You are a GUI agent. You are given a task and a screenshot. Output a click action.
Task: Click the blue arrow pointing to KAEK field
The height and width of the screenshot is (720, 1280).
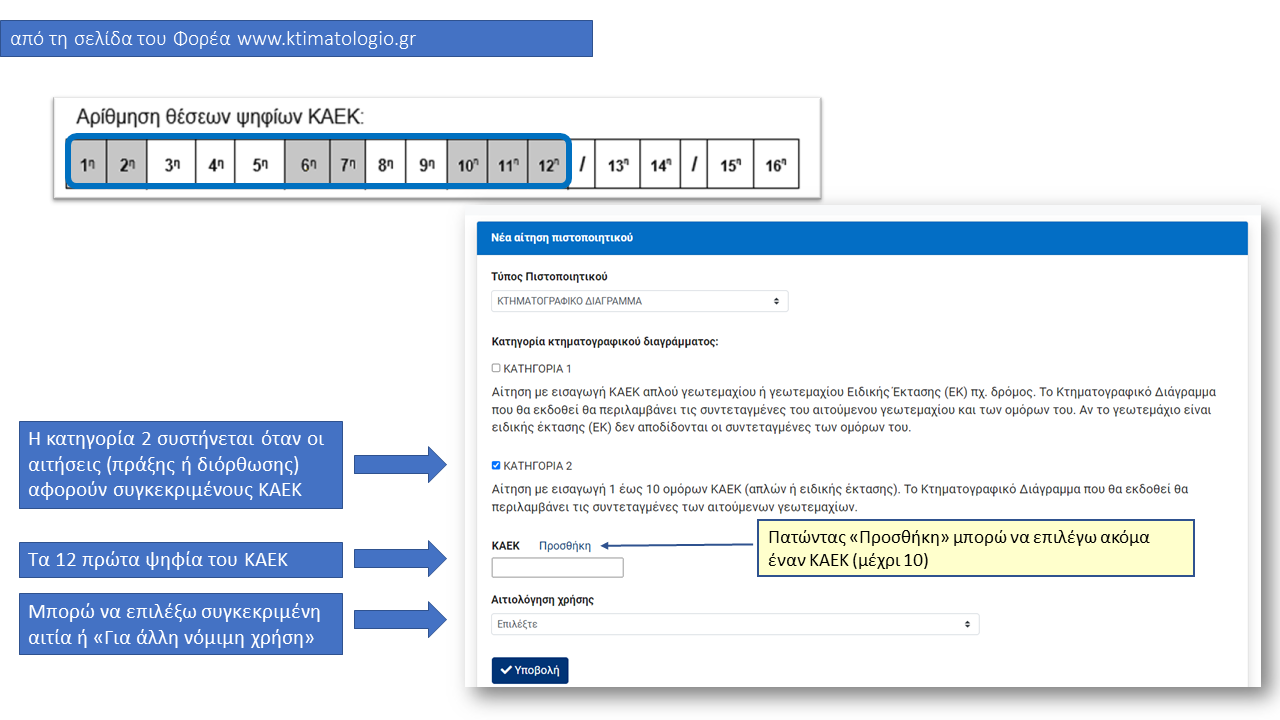coord(400,559)
